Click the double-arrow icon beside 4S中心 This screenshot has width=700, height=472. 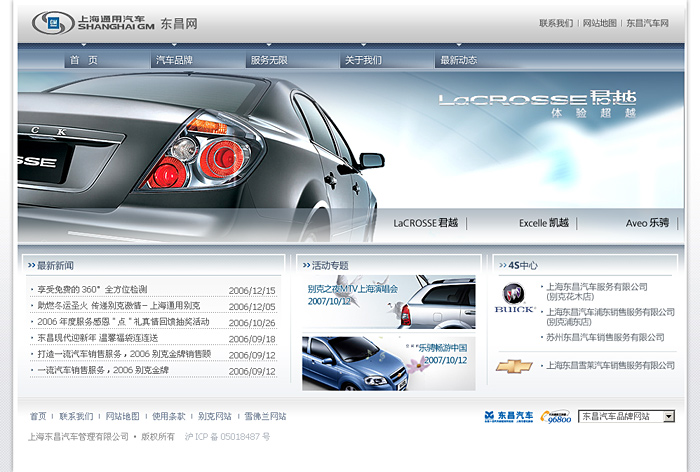pos(503,265)
